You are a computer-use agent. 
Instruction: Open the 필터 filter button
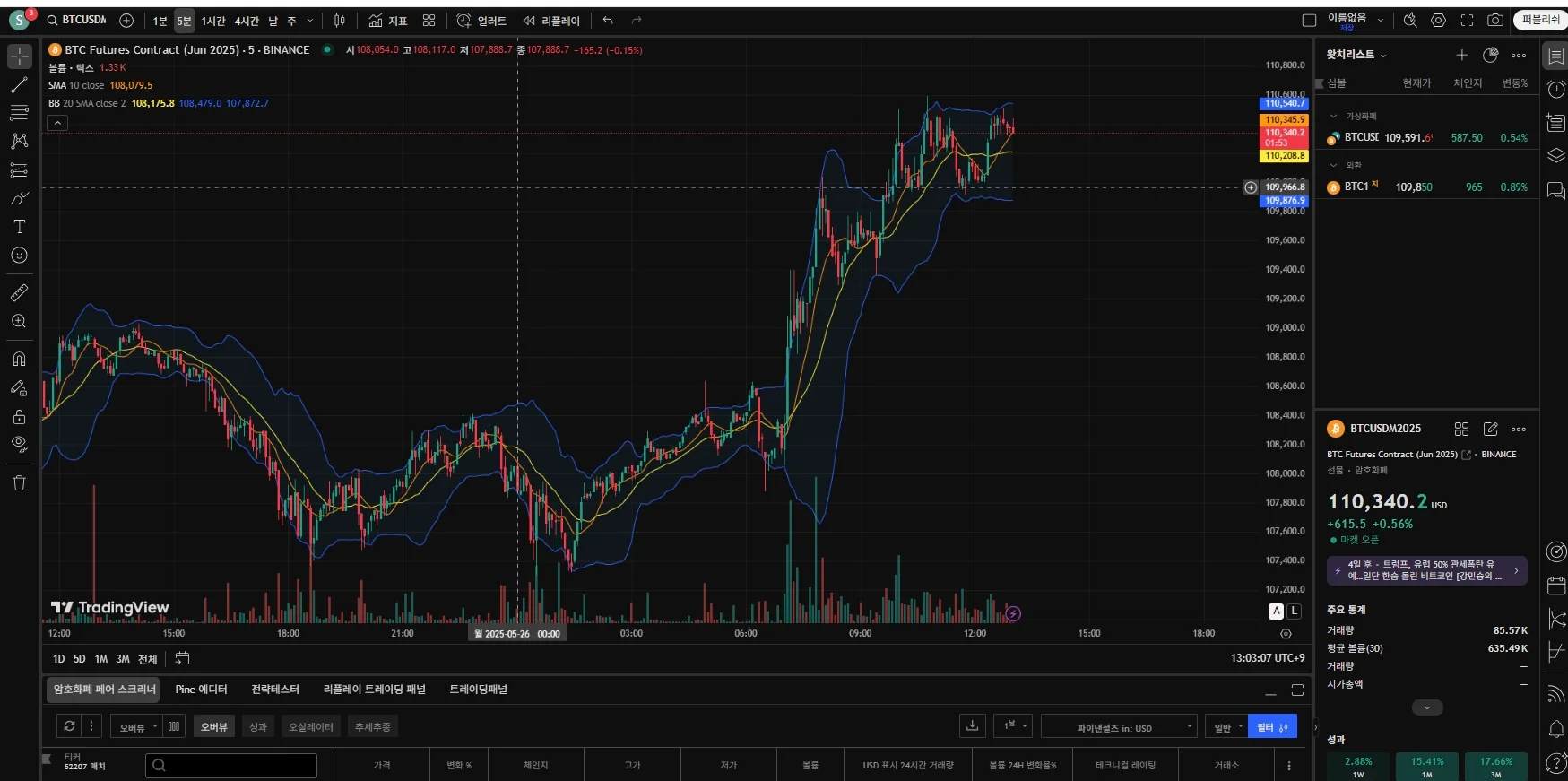[1273, 727]
